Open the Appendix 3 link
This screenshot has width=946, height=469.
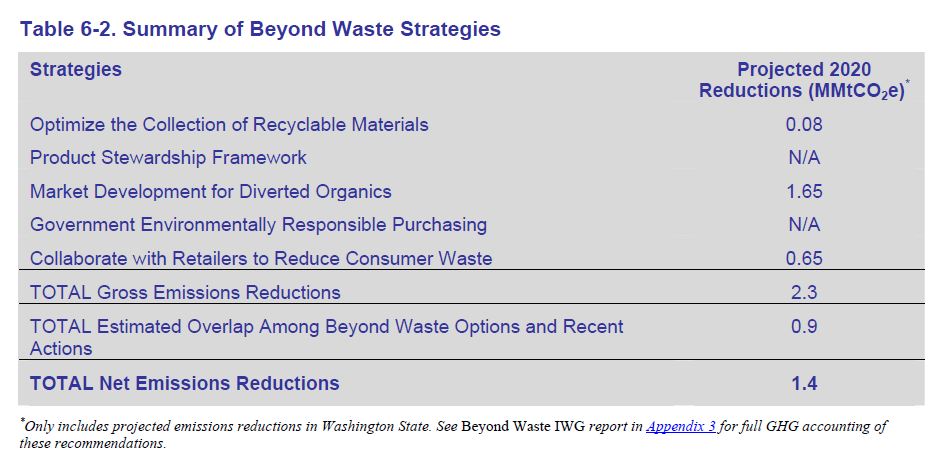[x=683, y=427]
